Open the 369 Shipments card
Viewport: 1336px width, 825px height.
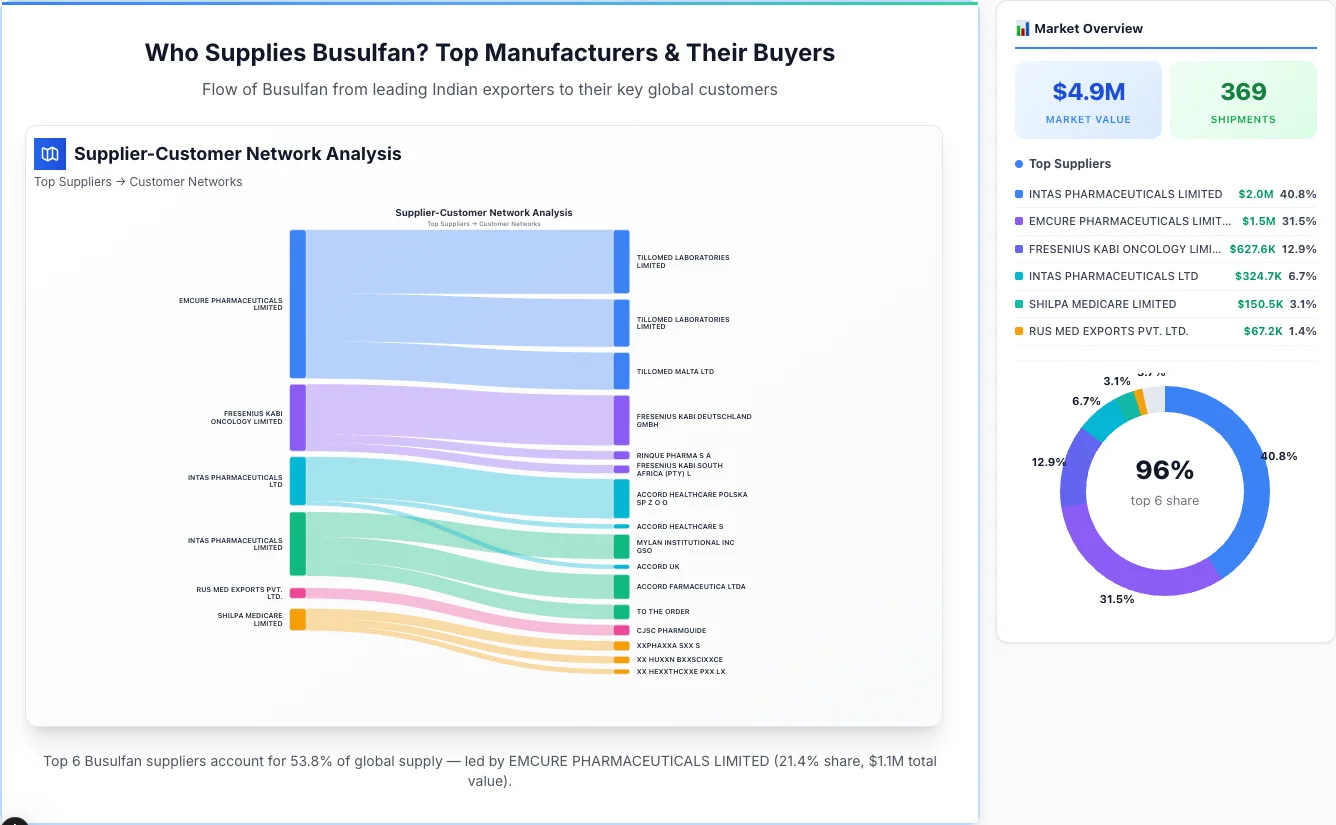(1243, 99)
